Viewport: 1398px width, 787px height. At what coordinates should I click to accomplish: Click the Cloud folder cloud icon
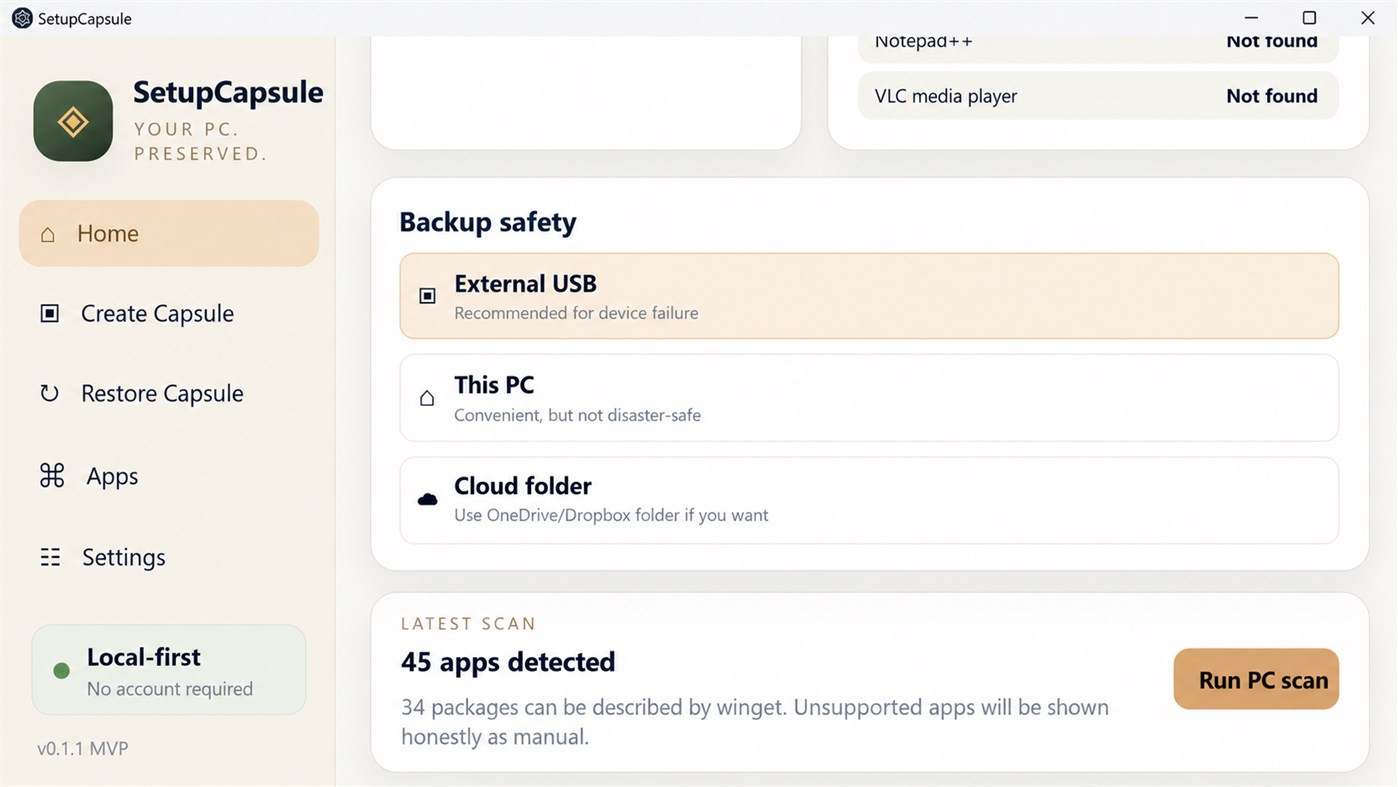[427, 499]
